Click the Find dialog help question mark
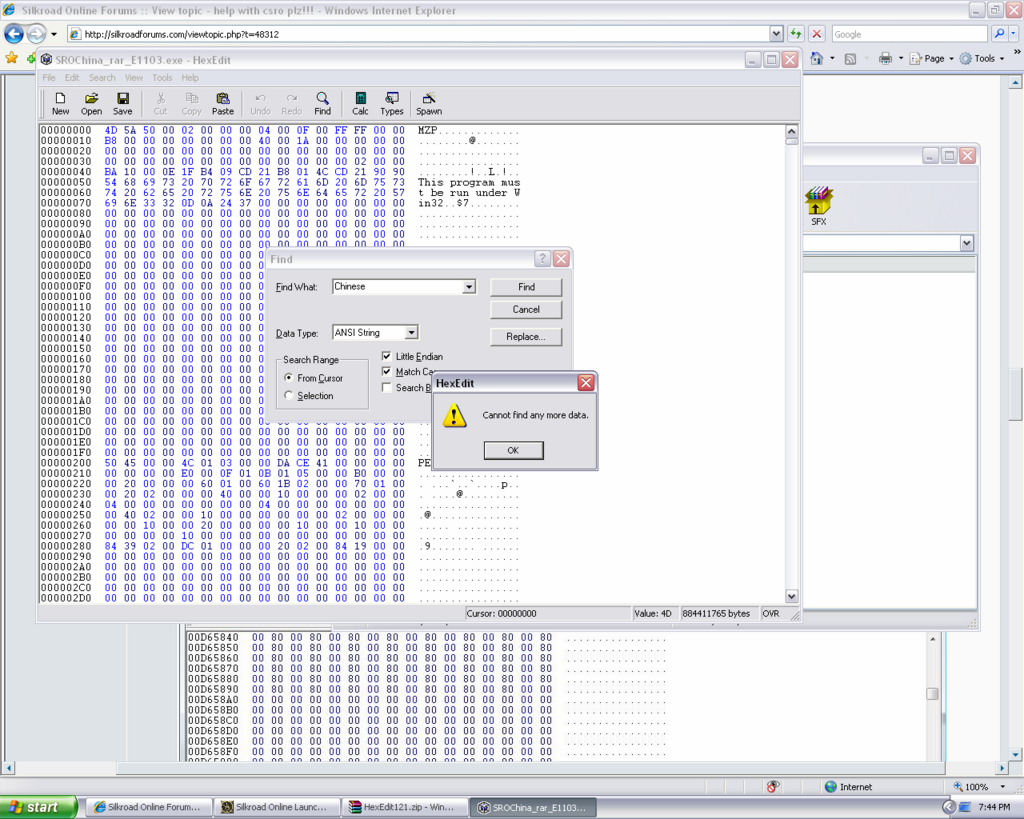1024x819 pixels. (x=542, y=259)
